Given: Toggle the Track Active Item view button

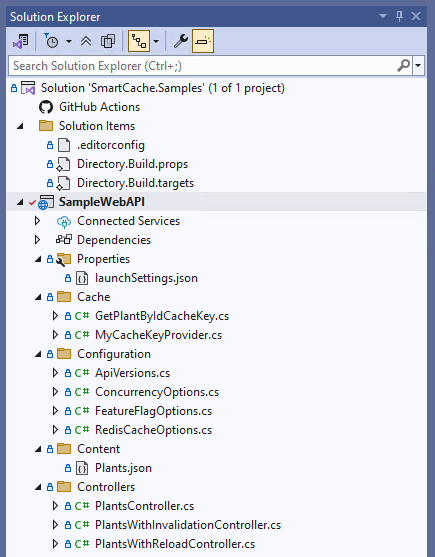Looking at the screenshot, I should click(x=139, y=42).
